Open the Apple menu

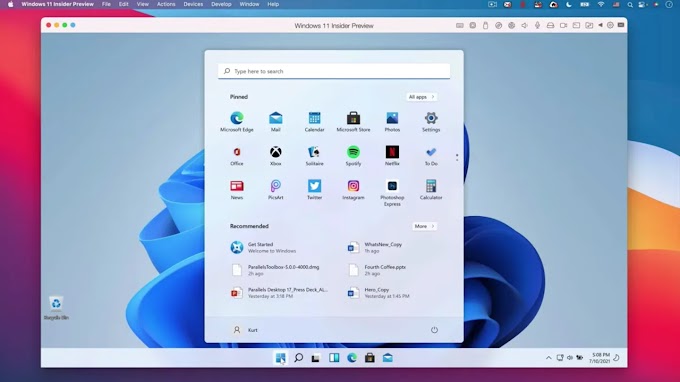10,4
